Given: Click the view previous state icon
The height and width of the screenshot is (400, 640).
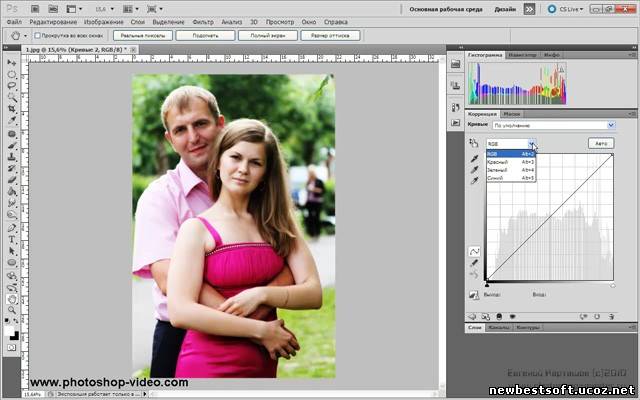Looking at the screenshot, I should coord(584,316).
